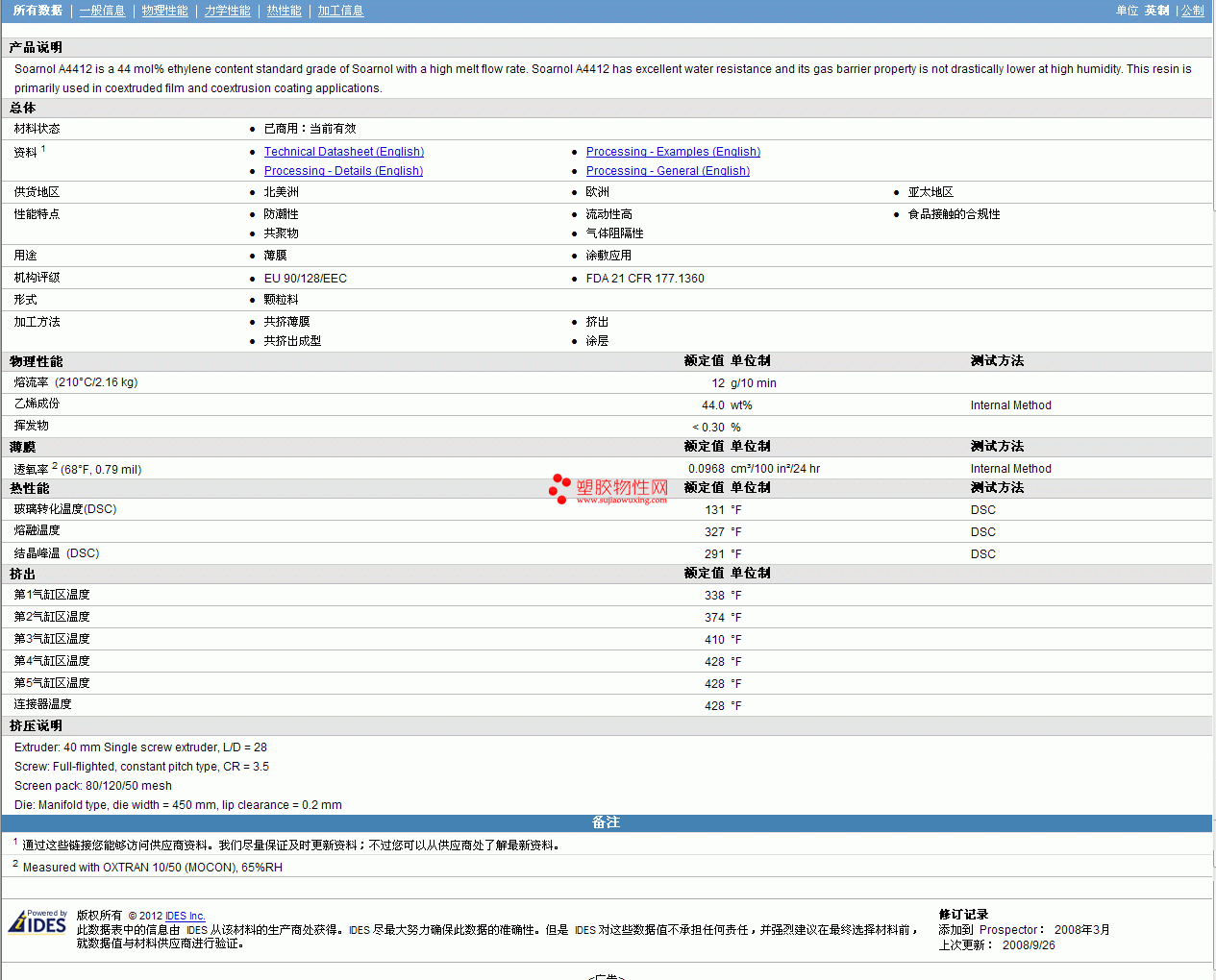The image size is (1216, 980).
Task: Click the IDES logo in the footer
Action: [37, 922]
